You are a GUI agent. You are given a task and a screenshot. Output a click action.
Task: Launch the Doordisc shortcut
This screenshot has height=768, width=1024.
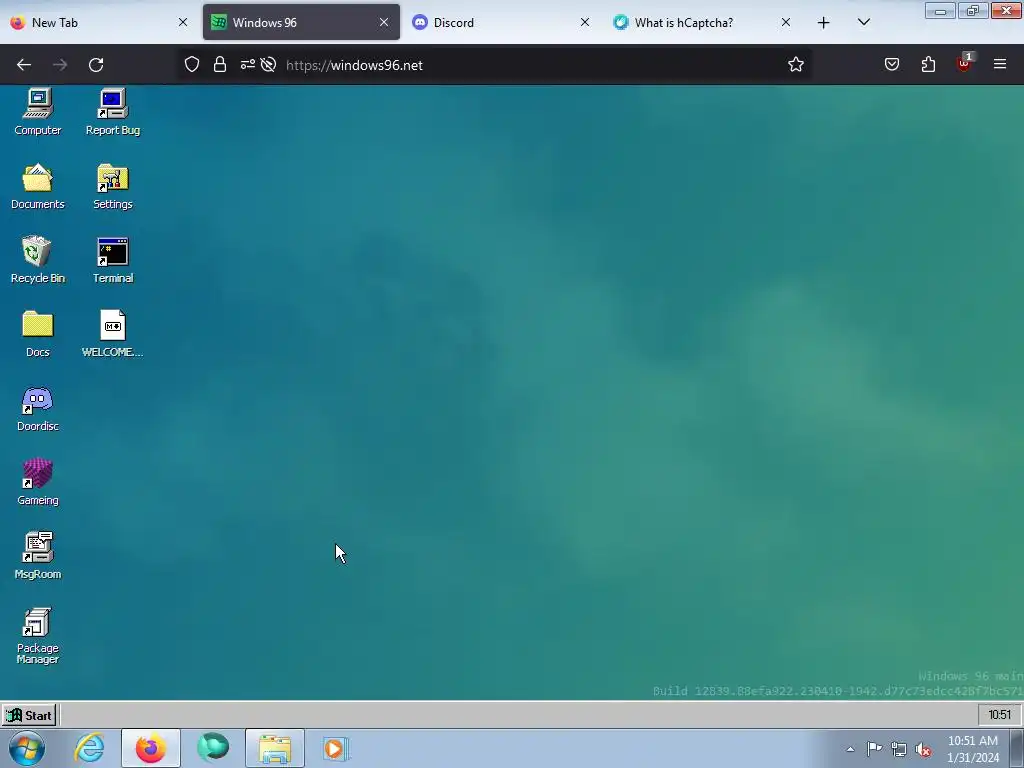point(37,408)
